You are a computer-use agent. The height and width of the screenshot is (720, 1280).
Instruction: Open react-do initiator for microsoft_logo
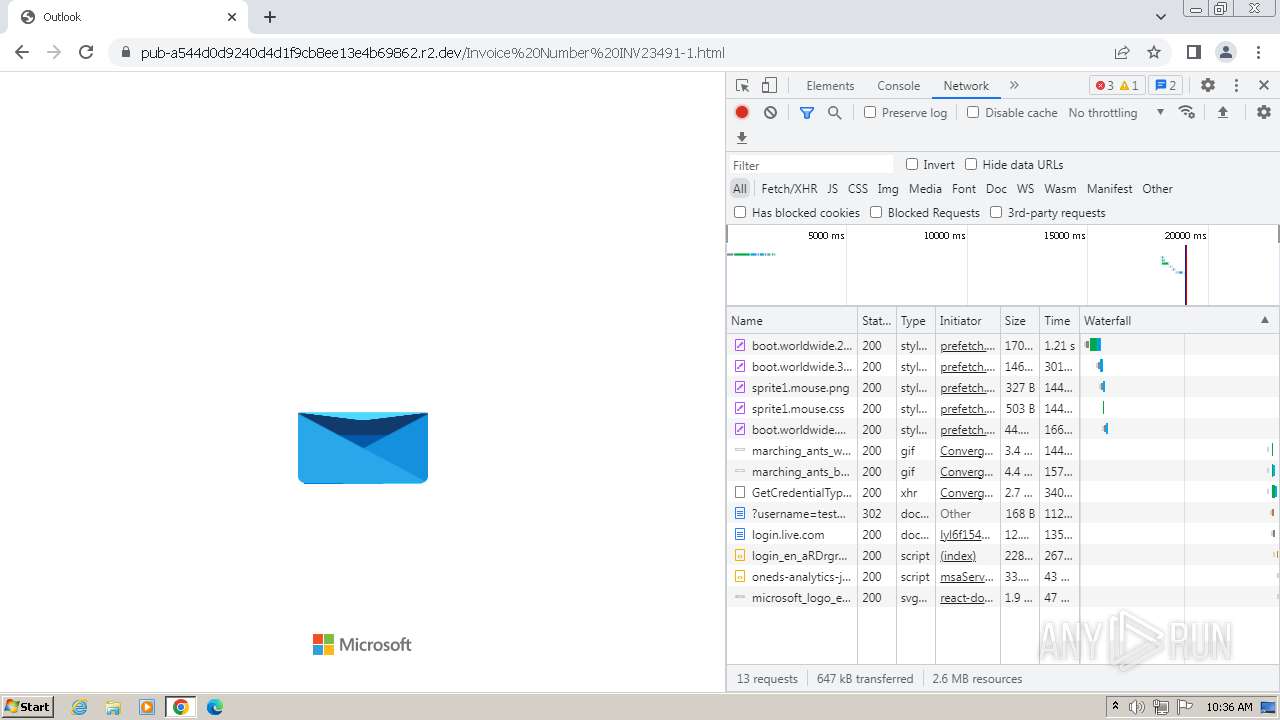[967, 598]
